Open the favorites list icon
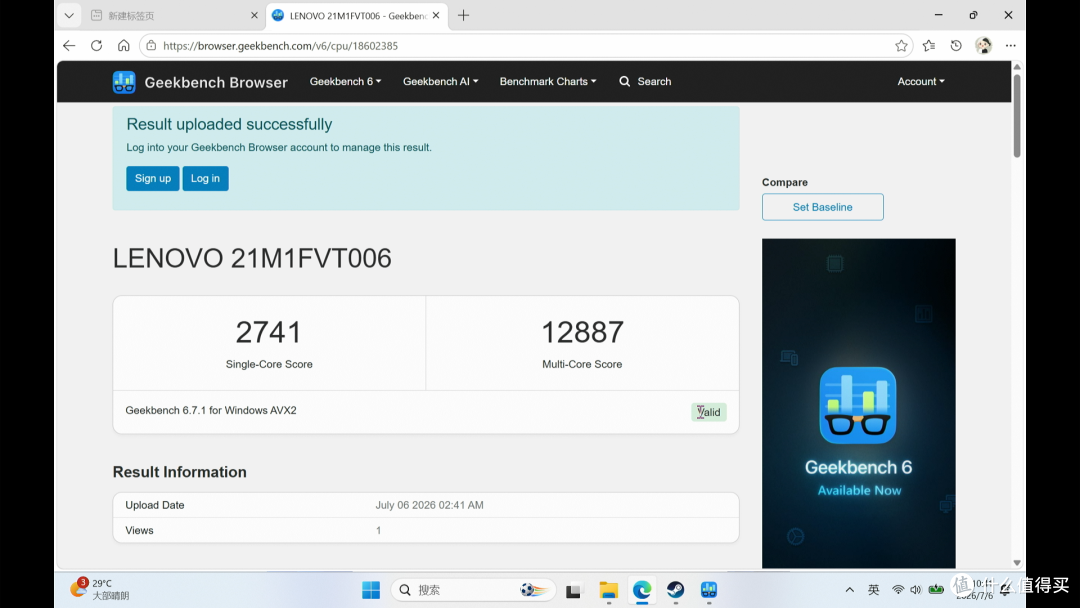1080x608 pixels. [x=928, y=45]
